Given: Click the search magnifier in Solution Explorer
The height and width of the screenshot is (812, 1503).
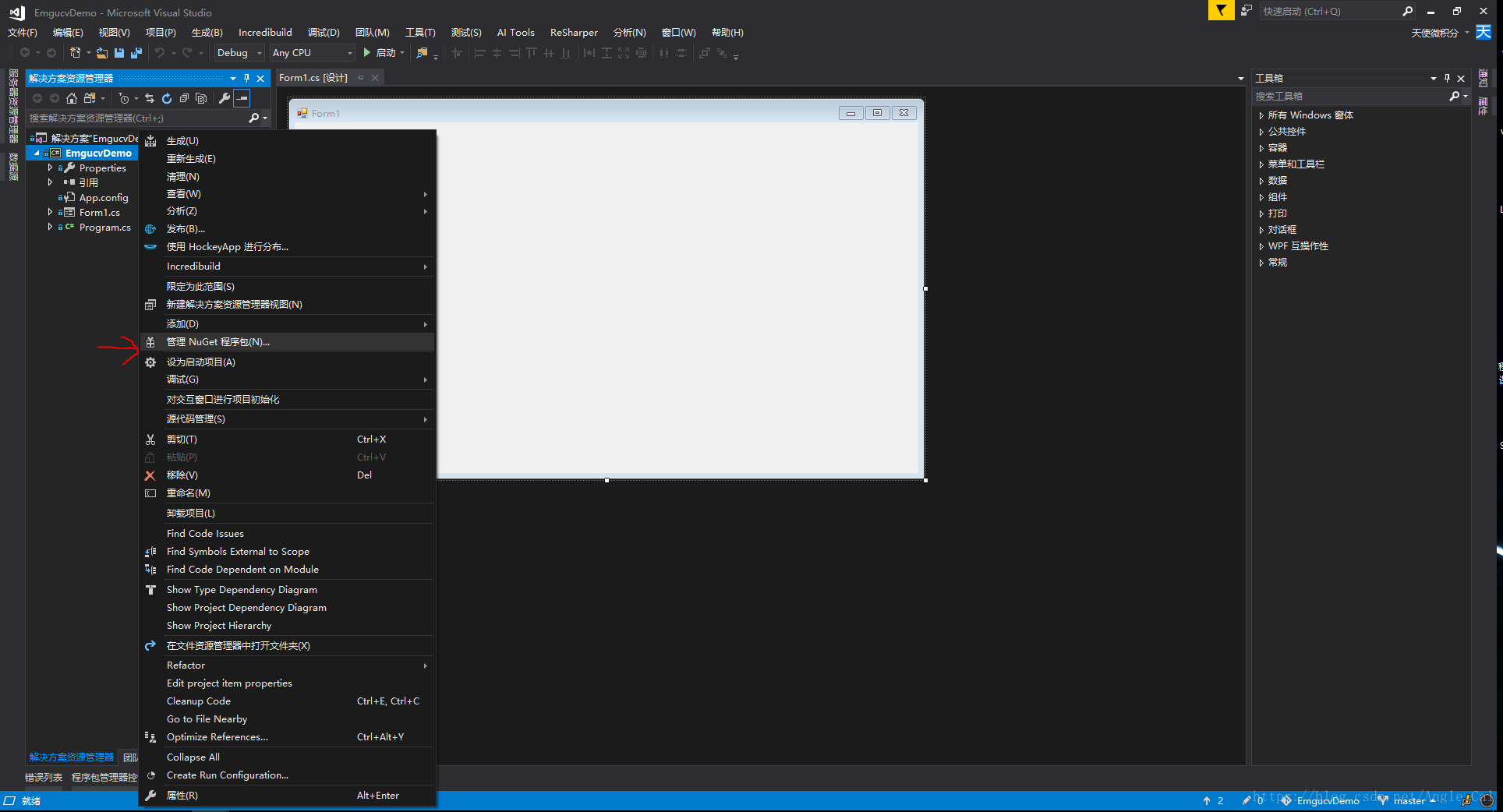Looking at the screenshot, I should [x=253, y=118].
